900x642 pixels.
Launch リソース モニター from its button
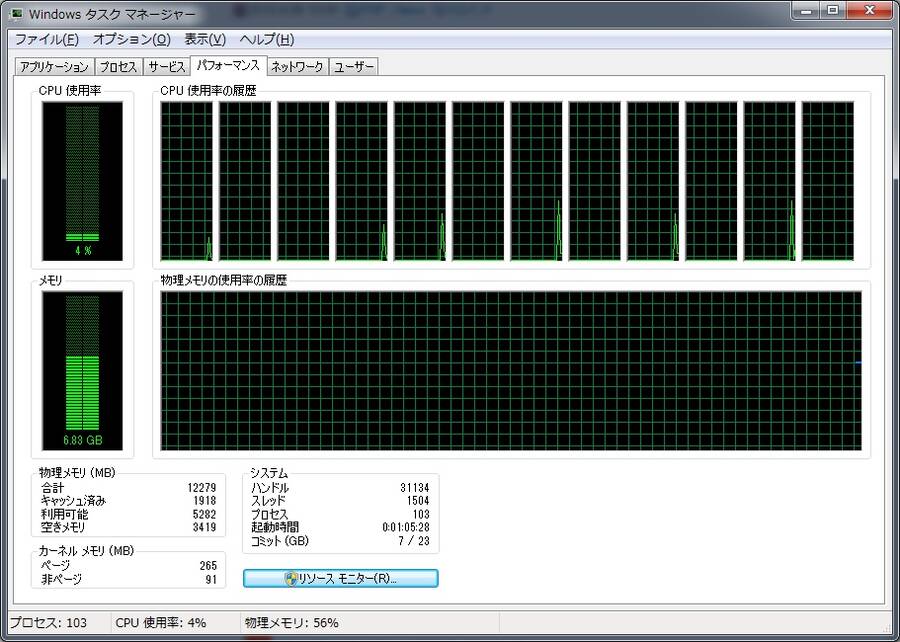tap(340, 578)
